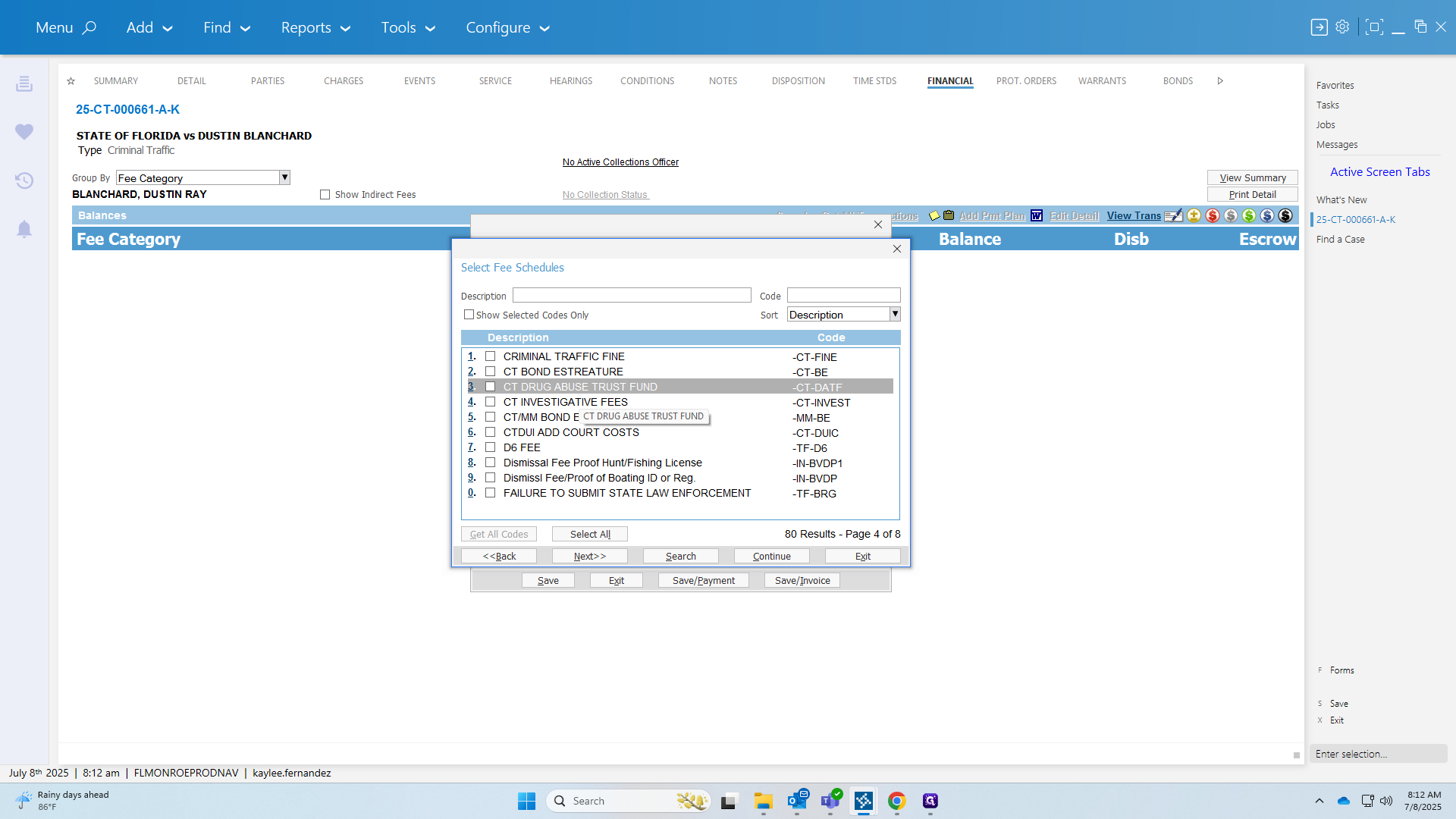Image resolution: width=1456 pixels, height=819 pixels.
Task: Click the View Summary button
Action: click(x=1252, y=177)
